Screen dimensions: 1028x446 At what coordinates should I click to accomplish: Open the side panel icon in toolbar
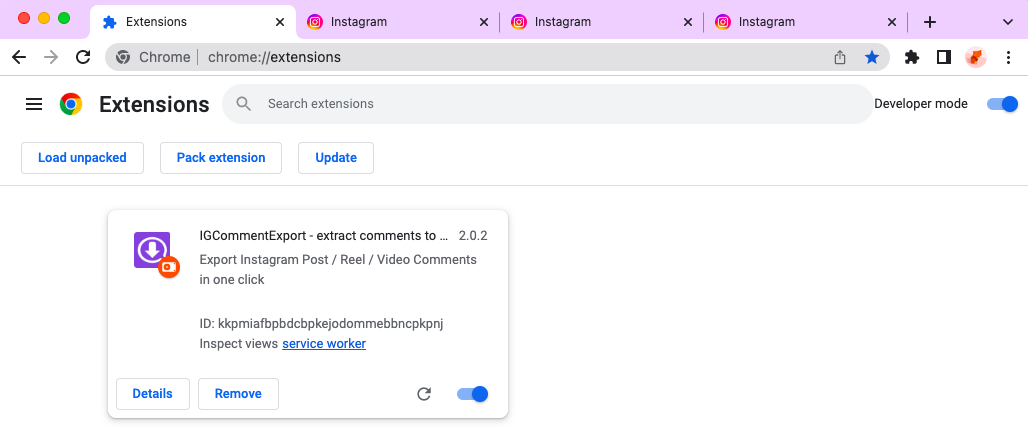(x=943, y=58)
